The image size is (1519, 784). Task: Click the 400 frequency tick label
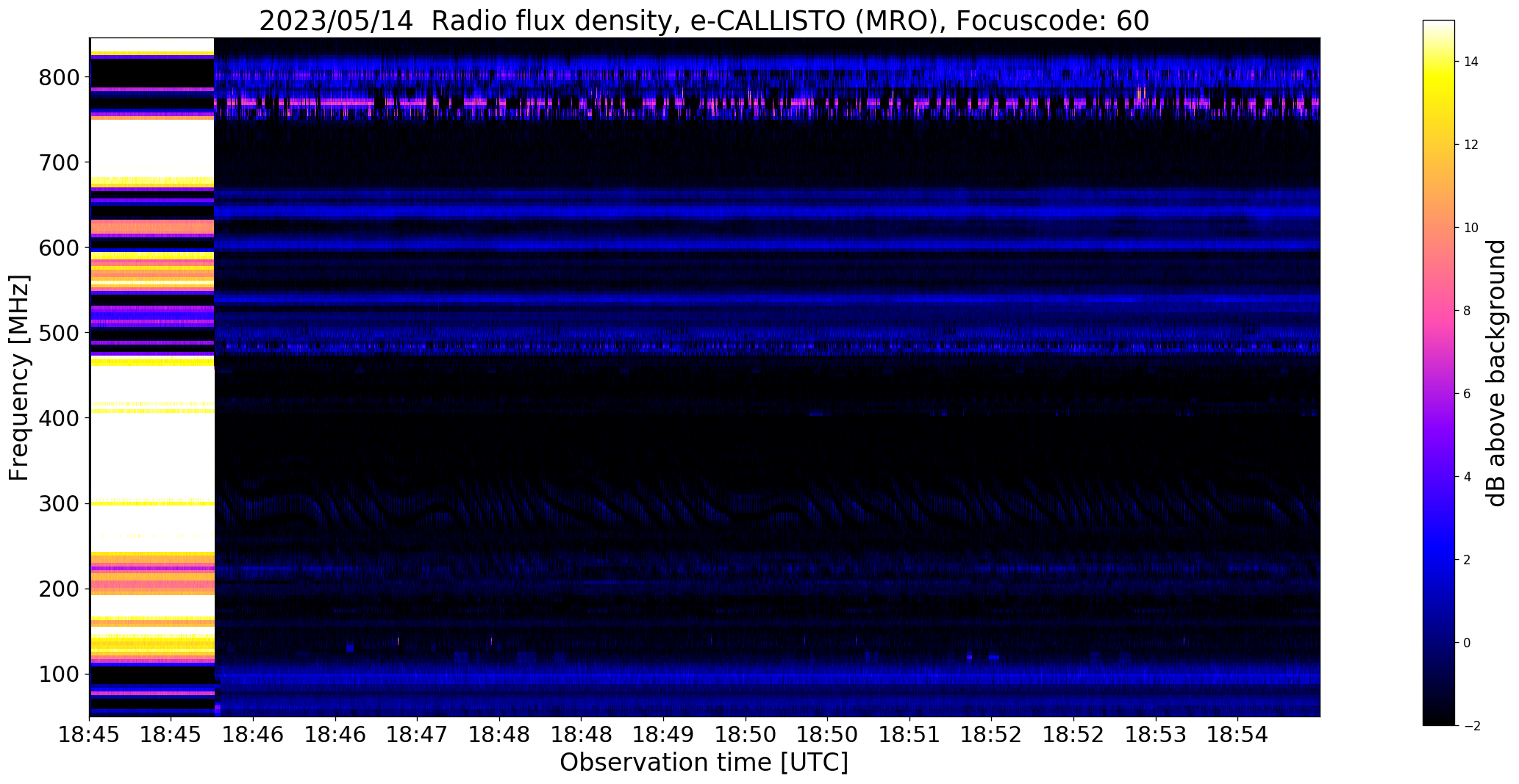point(59,418)
